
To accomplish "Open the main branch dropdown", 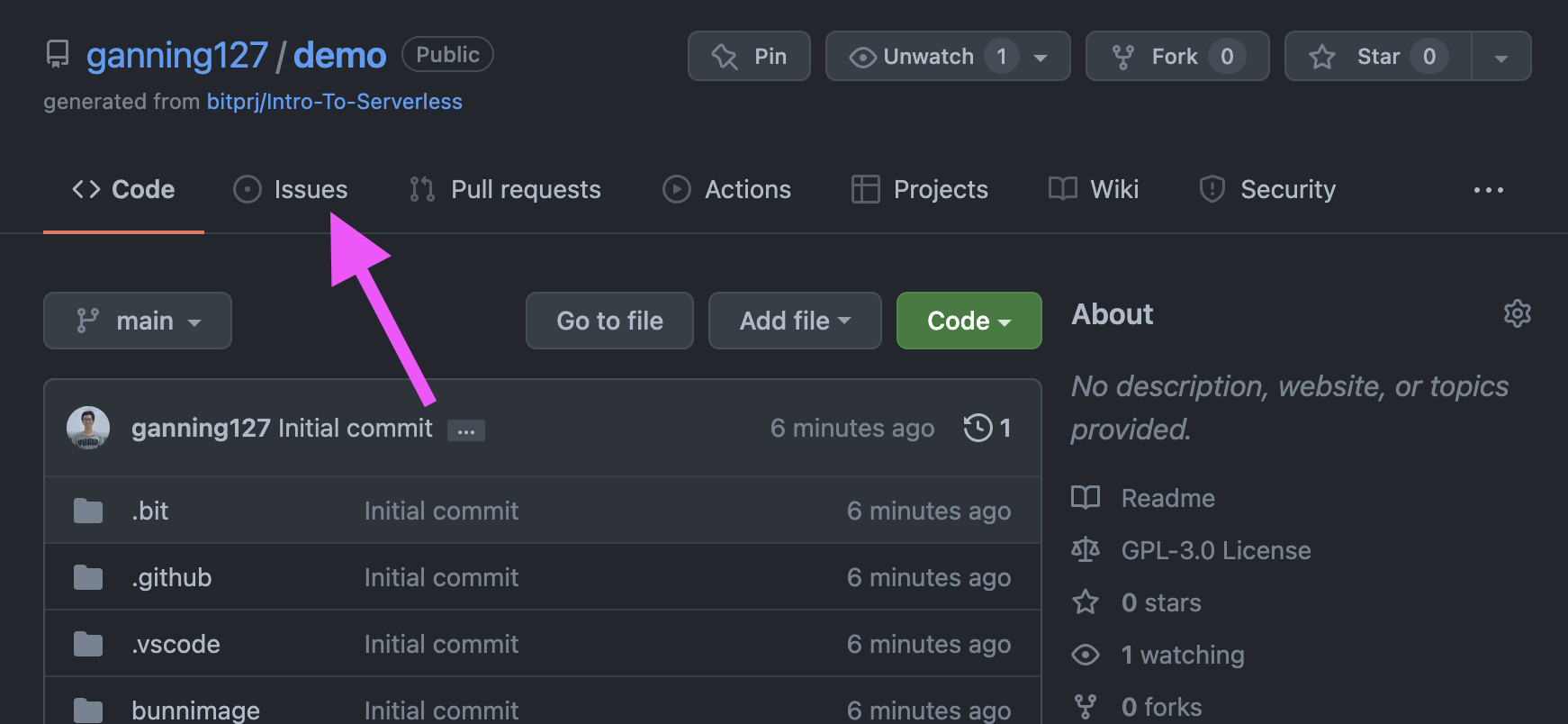I will click(138, 321).
